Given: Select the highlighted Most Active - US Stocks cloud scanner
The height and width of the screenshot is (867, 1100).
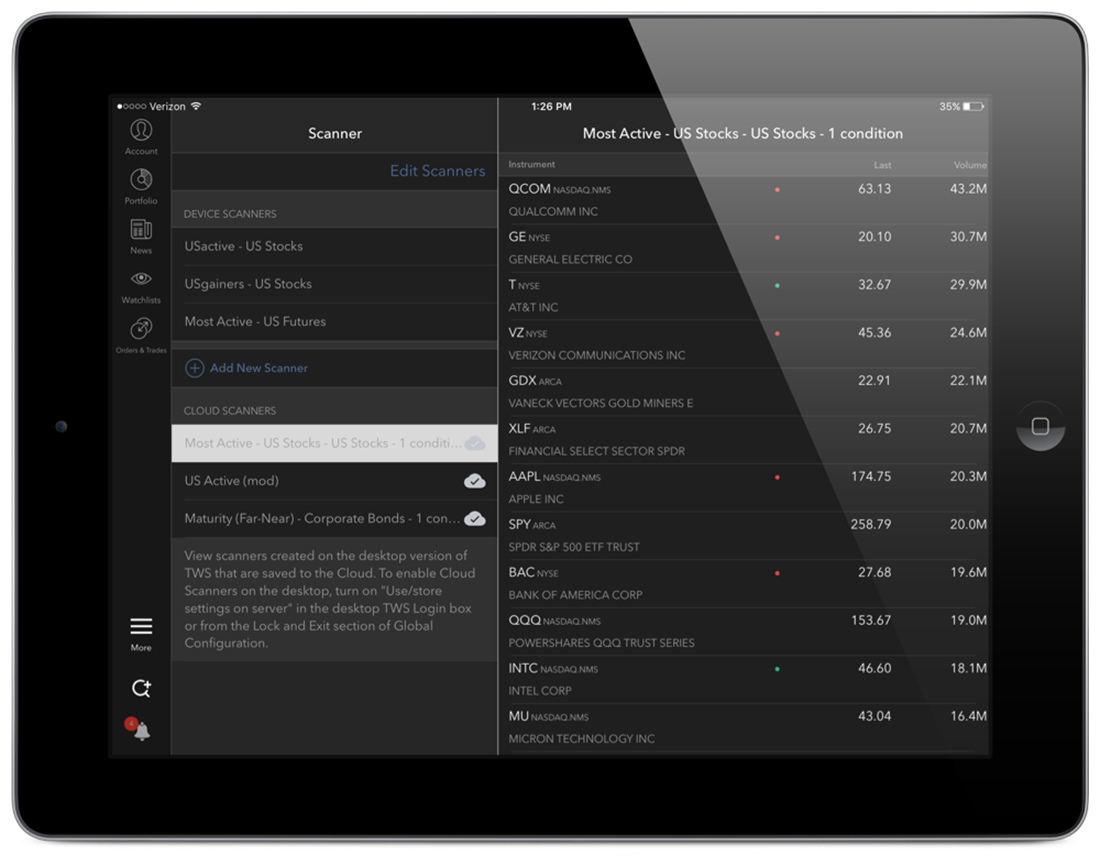Looking at the screenshot, I should pos(334,443).
